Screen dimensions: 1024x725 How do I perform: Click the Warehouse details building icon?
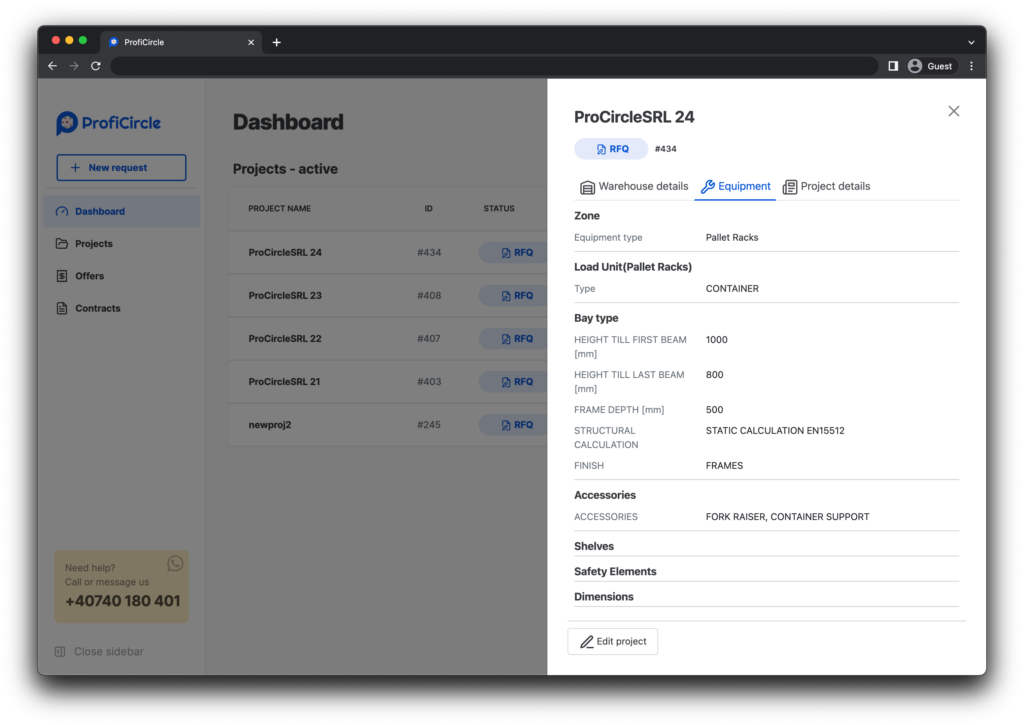tap(587, 187)
